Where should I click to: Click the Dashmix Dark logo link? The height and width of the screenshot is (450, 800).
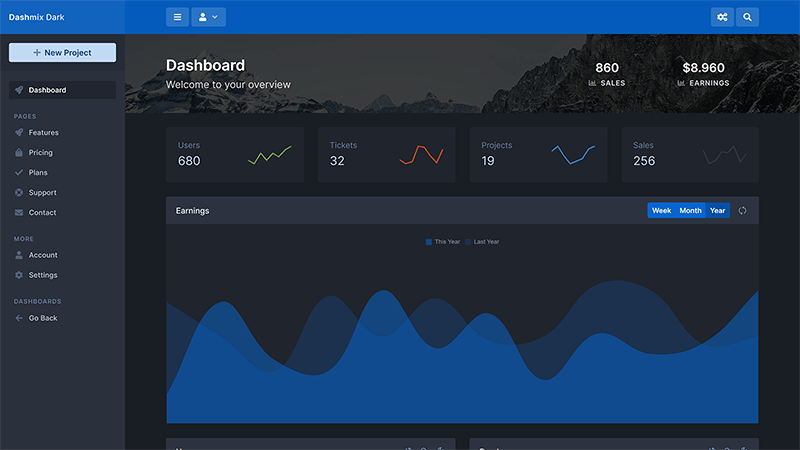click(x=37, y=17)
